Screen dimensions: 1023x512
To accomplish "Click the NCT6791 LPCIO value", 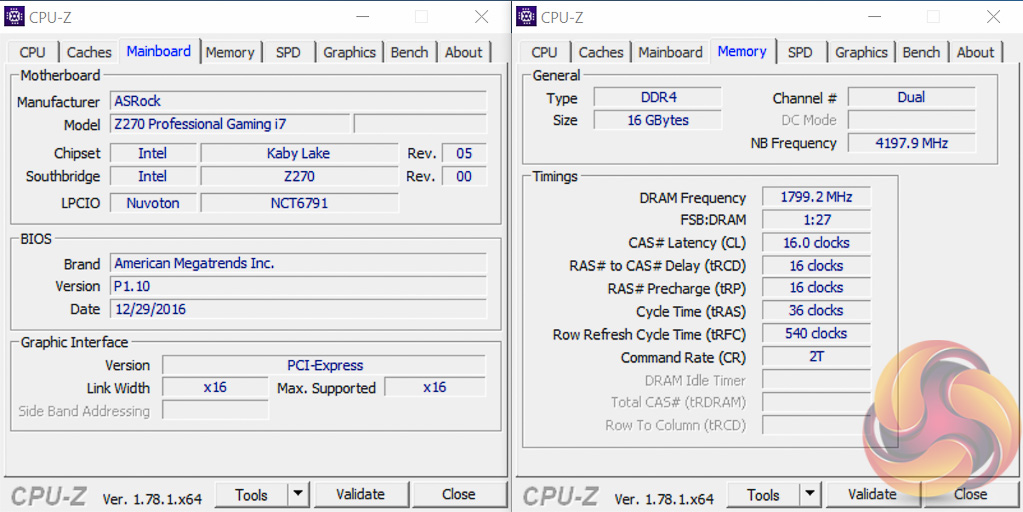I will (x=299, y=203).
